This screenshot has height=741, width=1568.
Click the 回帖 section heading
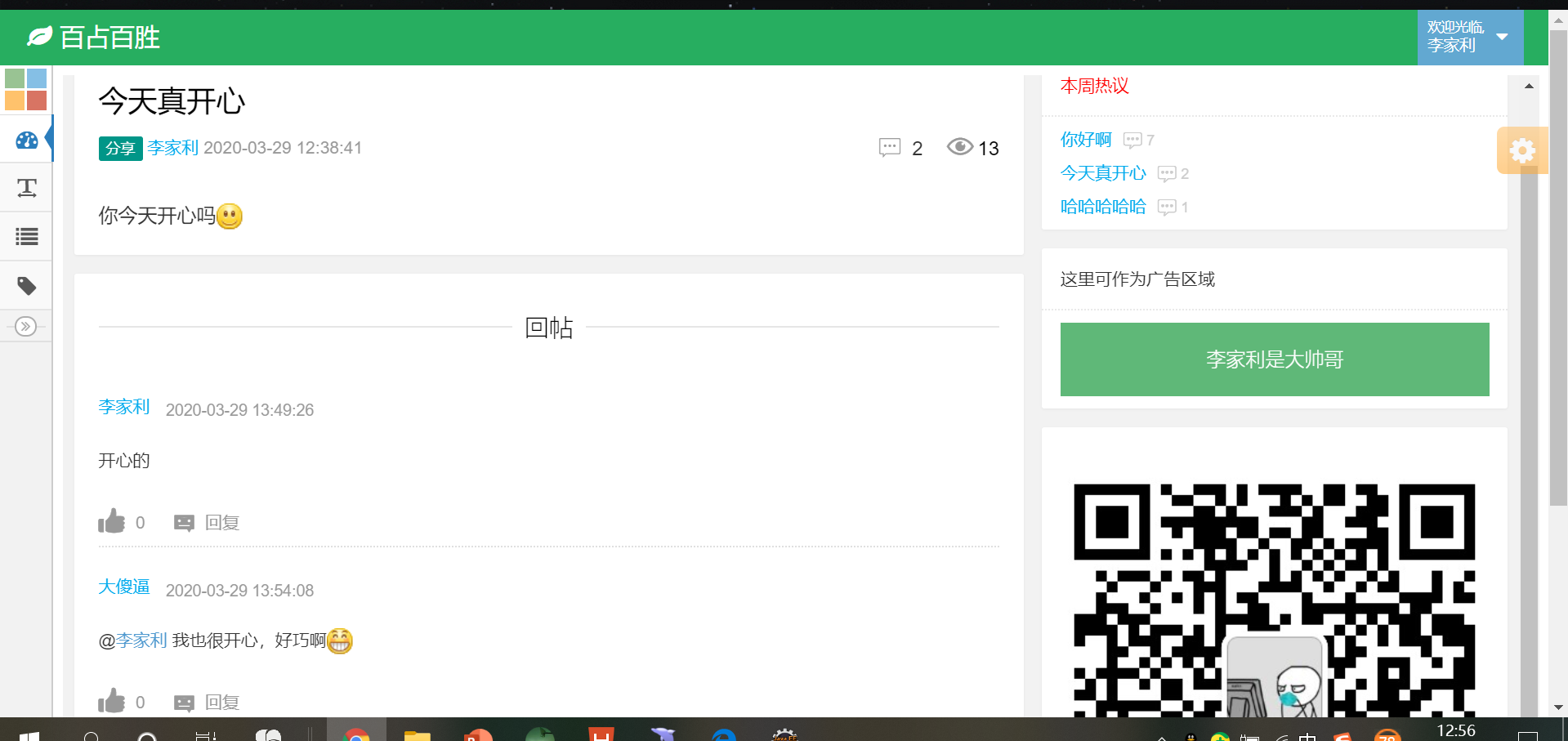click(549, 328)
